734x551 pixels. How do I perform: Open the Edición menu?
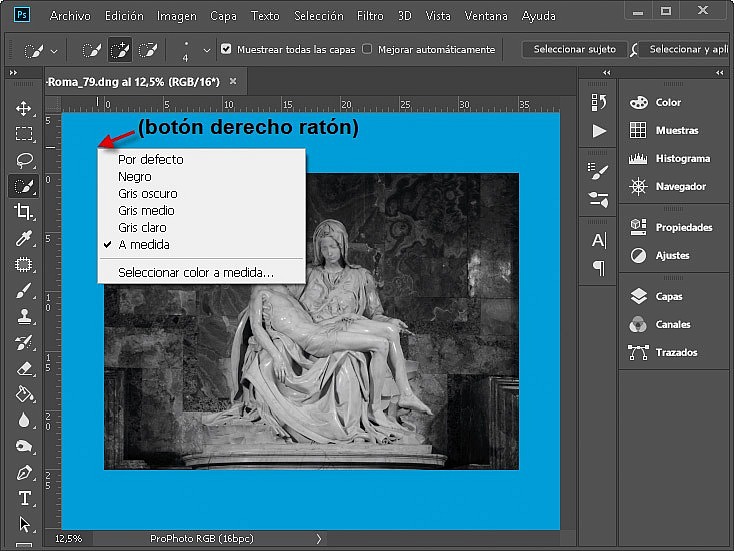click(x=124, y=16)
